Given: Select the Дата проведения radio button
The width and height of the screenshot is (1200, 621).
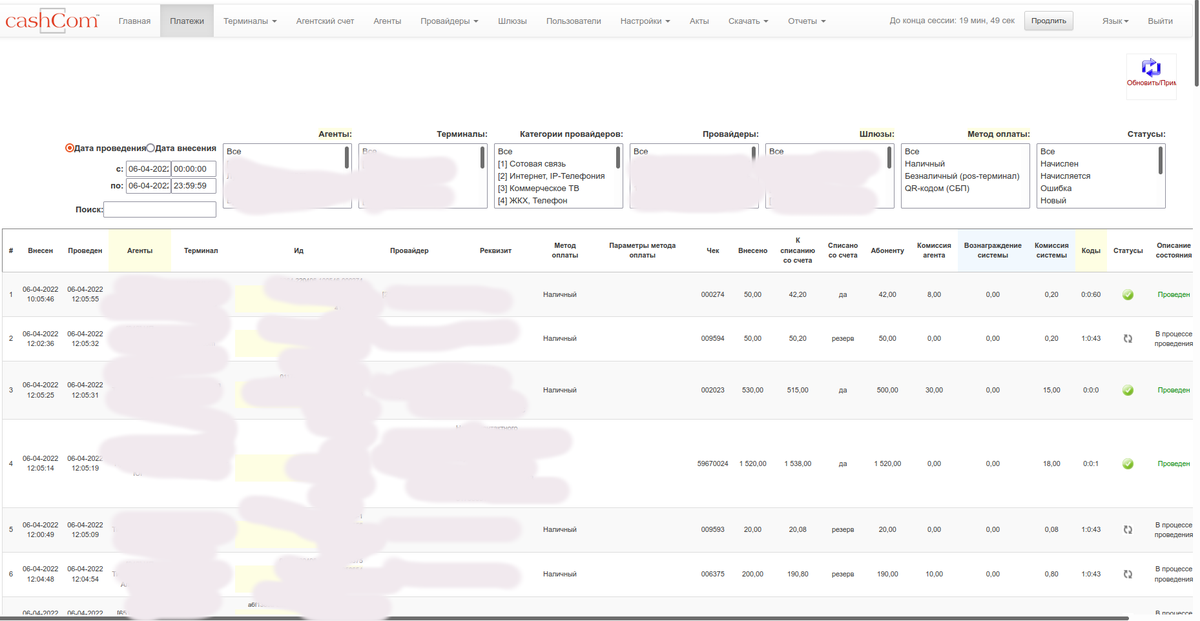Looking at the screenshot, I should (70, 148).
